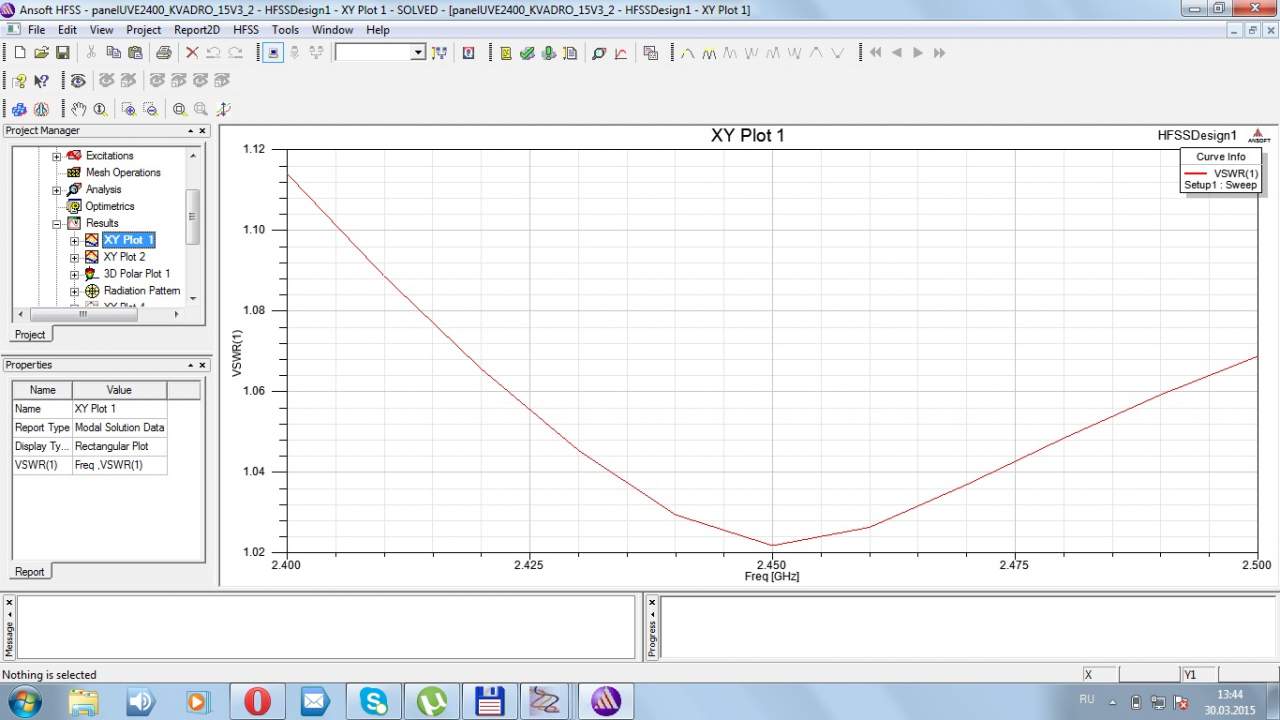The width and height of the screenshot is (1280, 720).
Task: Collapse the Results tree node
Action: (57, 223)
